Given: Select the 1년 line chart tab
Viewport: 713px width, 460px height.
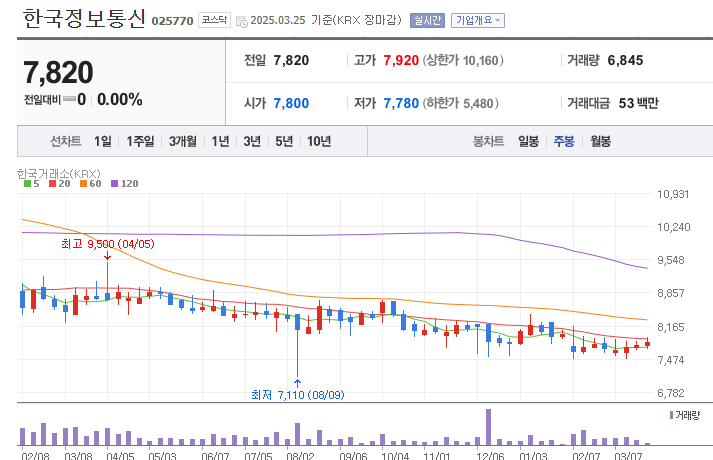Looking at the screenshot, I should coord(220,141).
